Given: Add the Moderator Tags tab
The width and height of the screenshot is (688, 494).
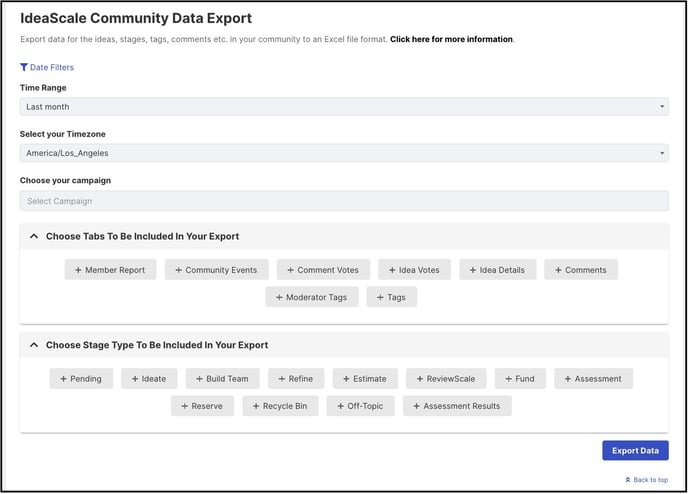Looking at the screenshot, I should coord(312,297).
